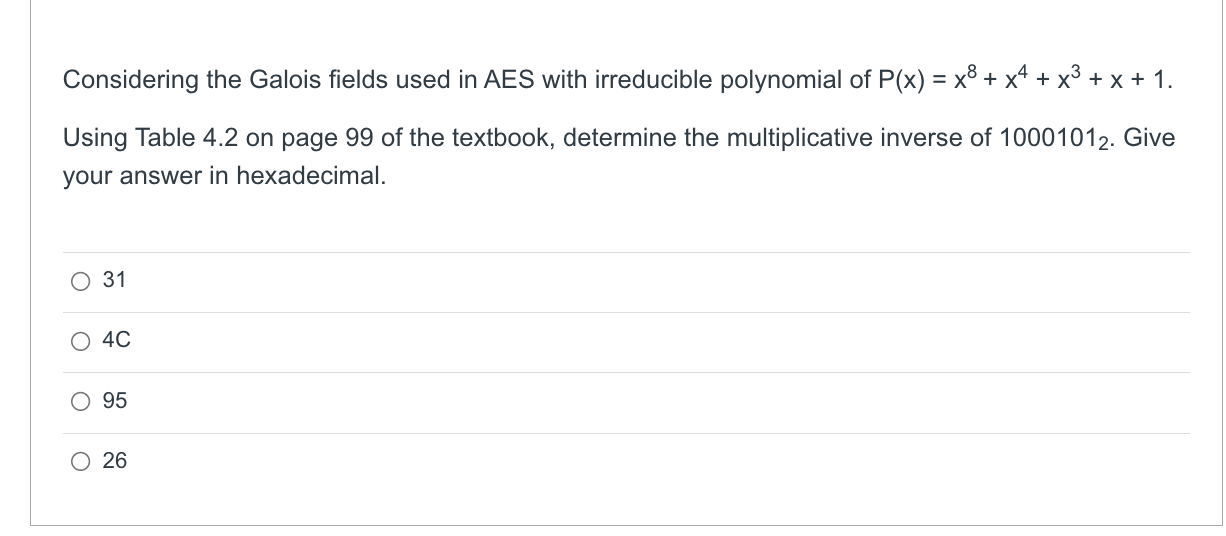
Task: Click the answer label text 95
Action: point(115,401)
